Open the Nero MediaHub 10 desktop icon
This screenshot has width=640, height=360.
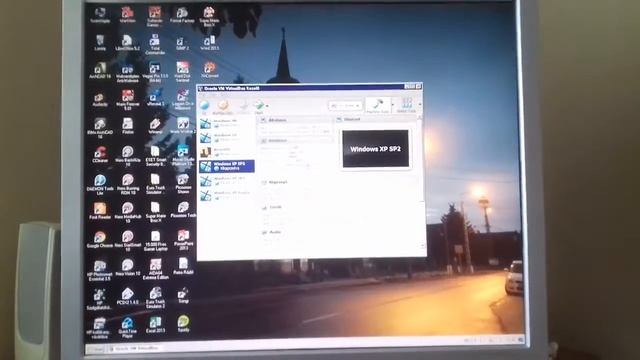128,213
